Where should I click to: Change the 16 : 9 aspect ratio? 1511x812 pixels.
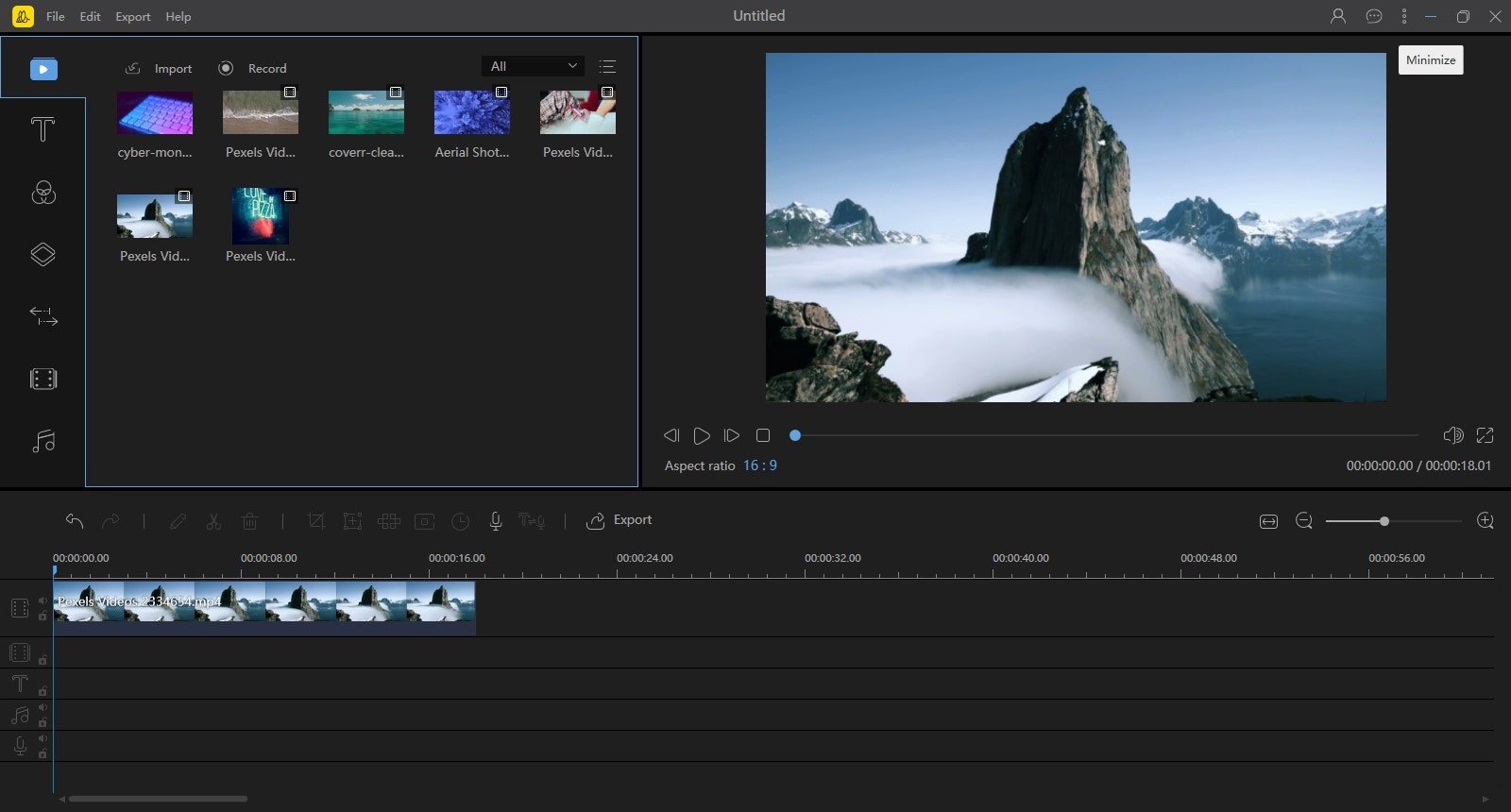[759, 465]
